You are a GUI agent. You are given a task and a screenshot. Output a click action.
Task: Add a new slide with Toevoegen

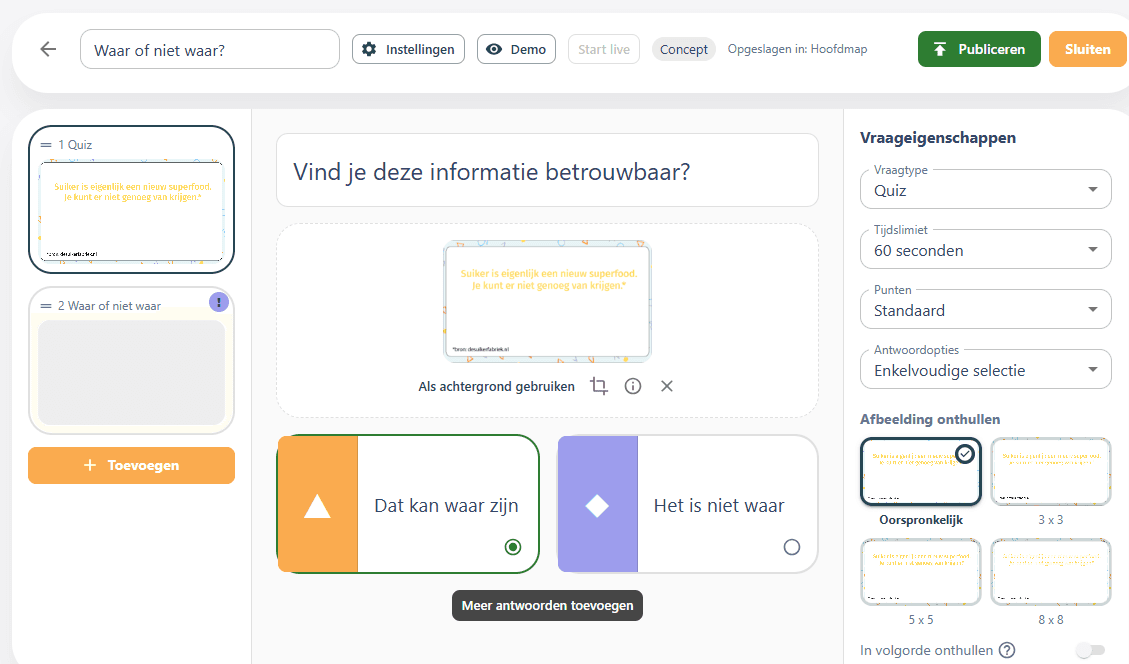[x=132, y=465]
